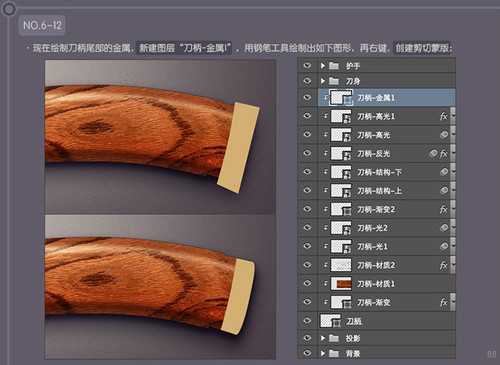
Task: Click fx icon on 刀柄-材质2 layer
Action: point(444,265)
